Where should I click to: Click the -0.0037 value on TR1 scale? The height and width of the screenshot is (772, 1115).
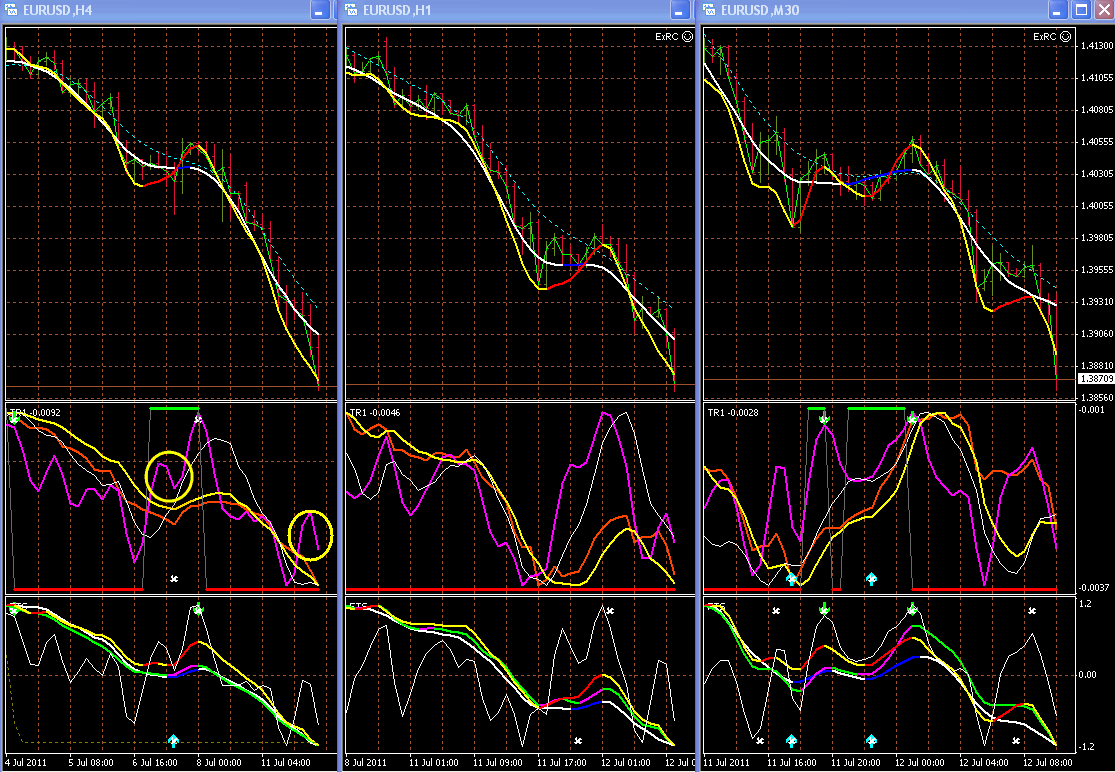[1092, 587]
